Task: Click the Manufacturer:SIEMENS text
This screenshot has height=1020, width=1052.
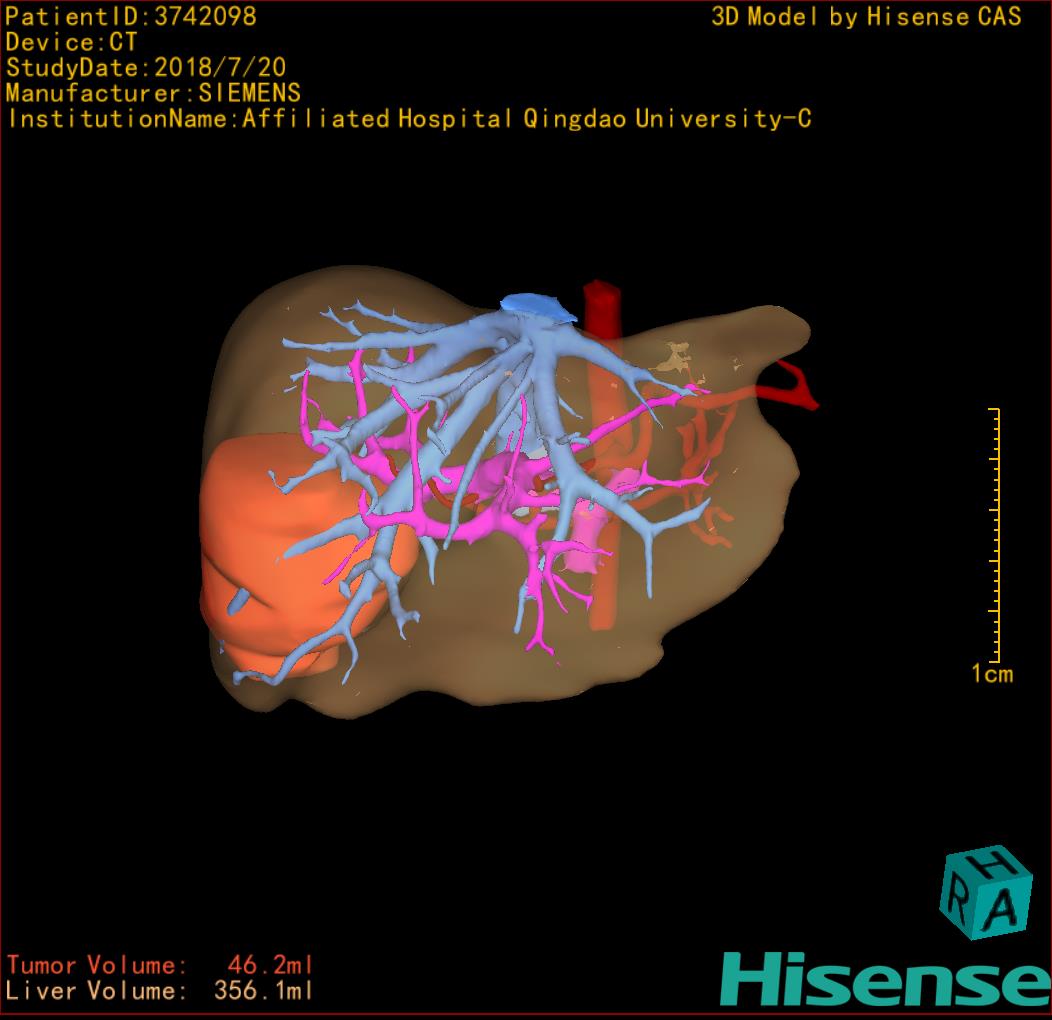Action: [x=153, y=93]
